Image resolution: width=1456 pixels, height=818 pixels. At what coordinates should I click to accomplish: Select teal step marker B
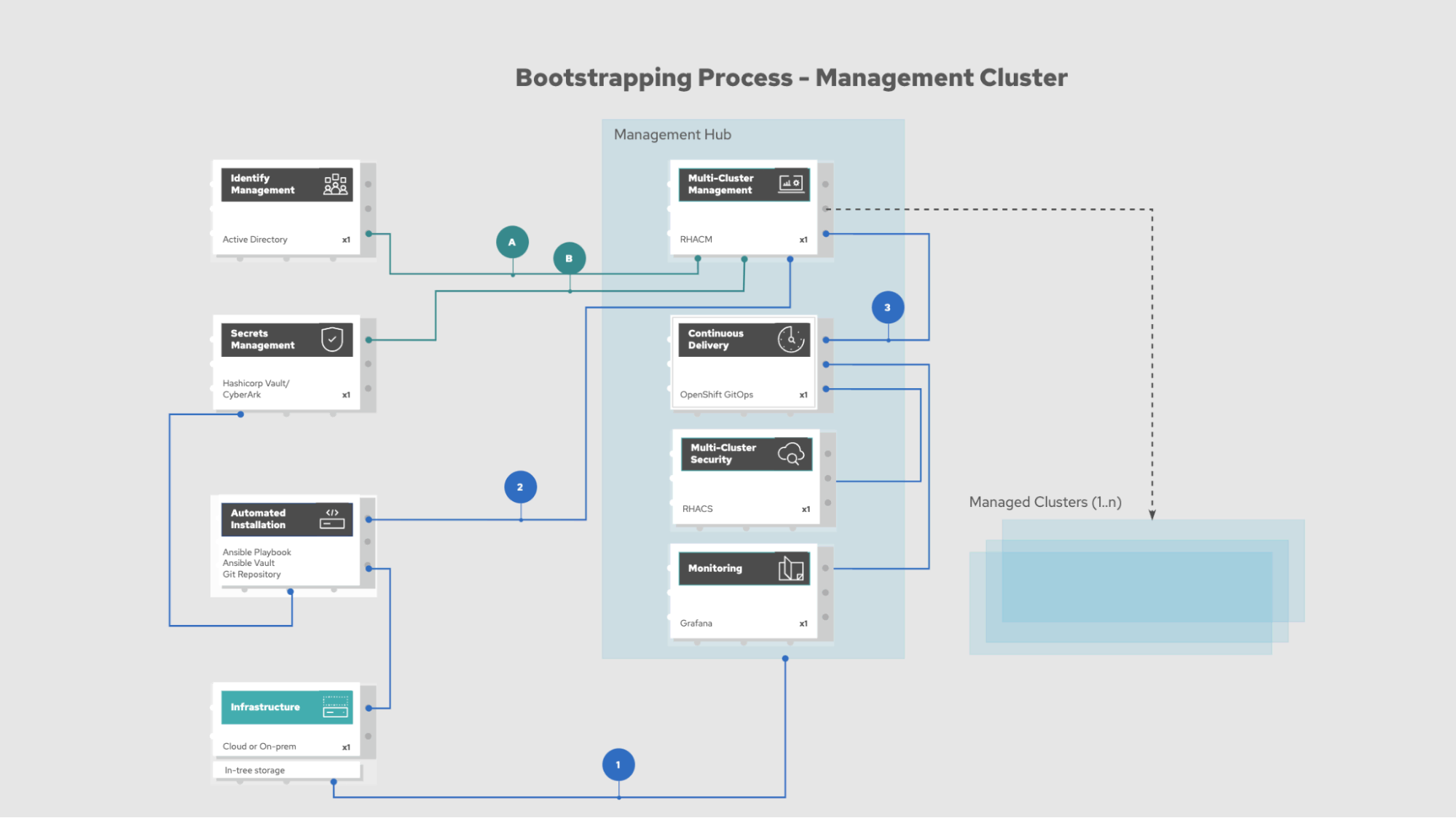569,259
